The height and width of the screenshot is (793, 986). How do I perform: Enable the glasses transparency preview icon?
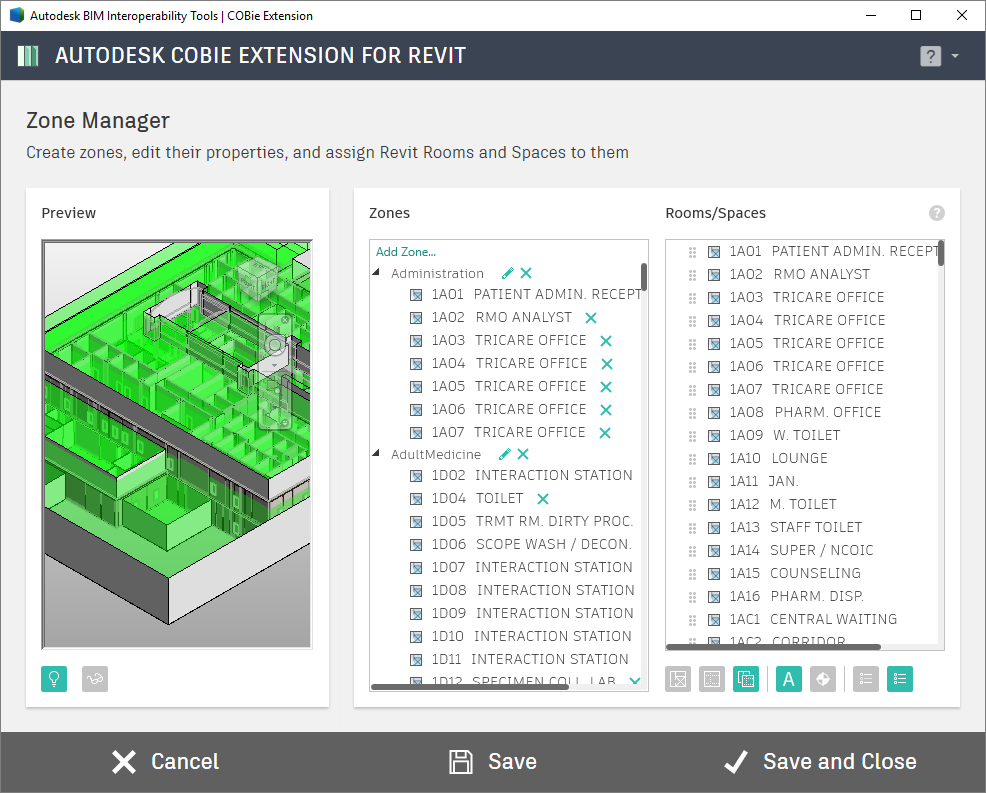[95, 679]
